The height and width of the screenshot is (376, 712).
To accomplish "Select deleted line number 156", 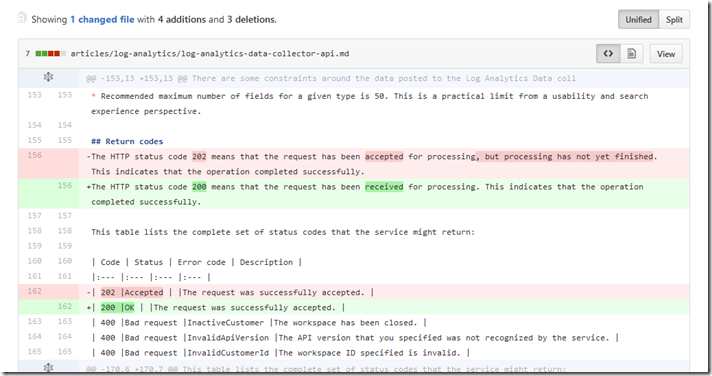I will pyautogui.click(x=35, y=155).
